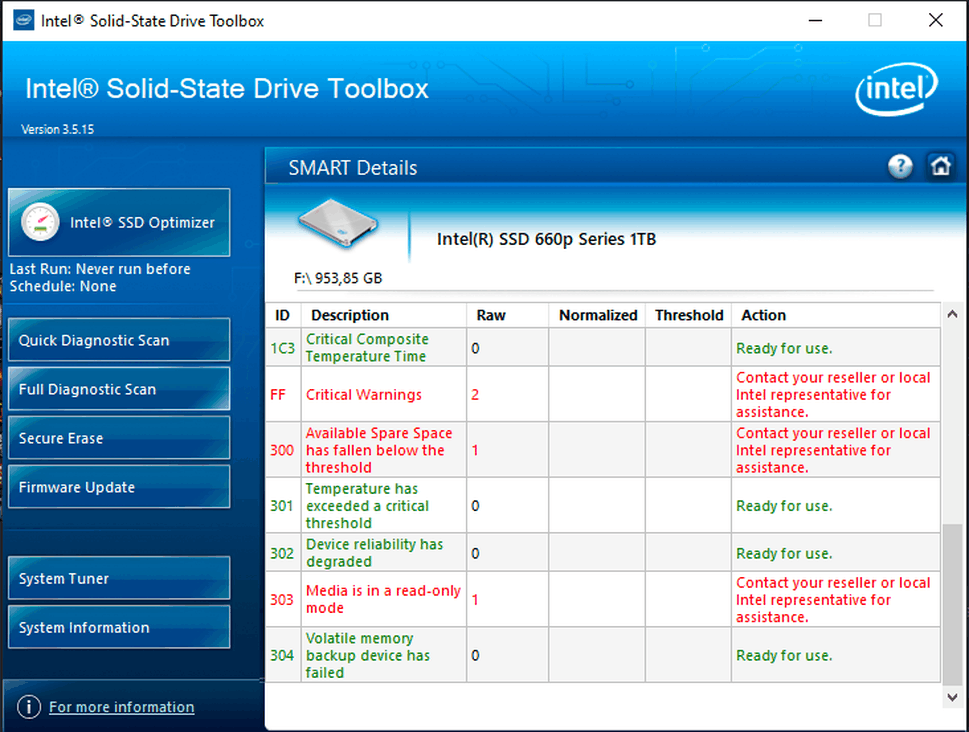Click scroll down arrow of SMART table
The image size is (969, 732).
952,697
